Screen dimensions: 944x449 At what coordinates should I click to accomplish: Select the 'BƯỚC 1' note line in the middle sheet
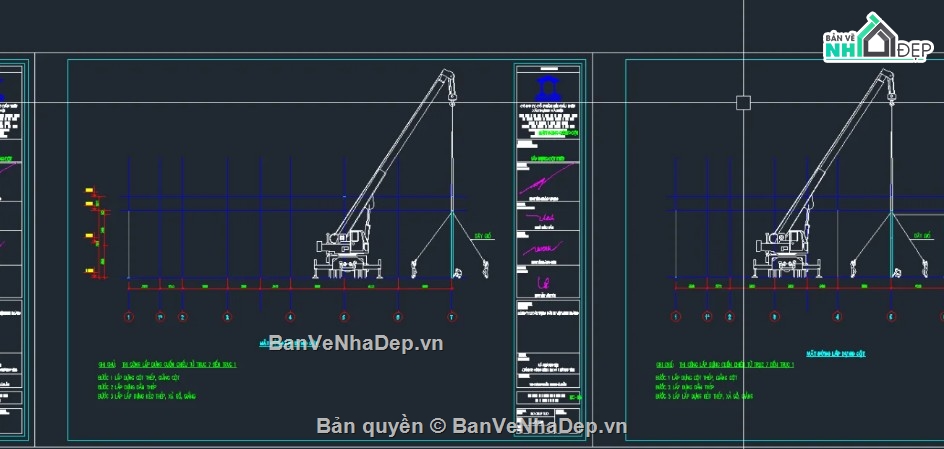pos(138,377)
